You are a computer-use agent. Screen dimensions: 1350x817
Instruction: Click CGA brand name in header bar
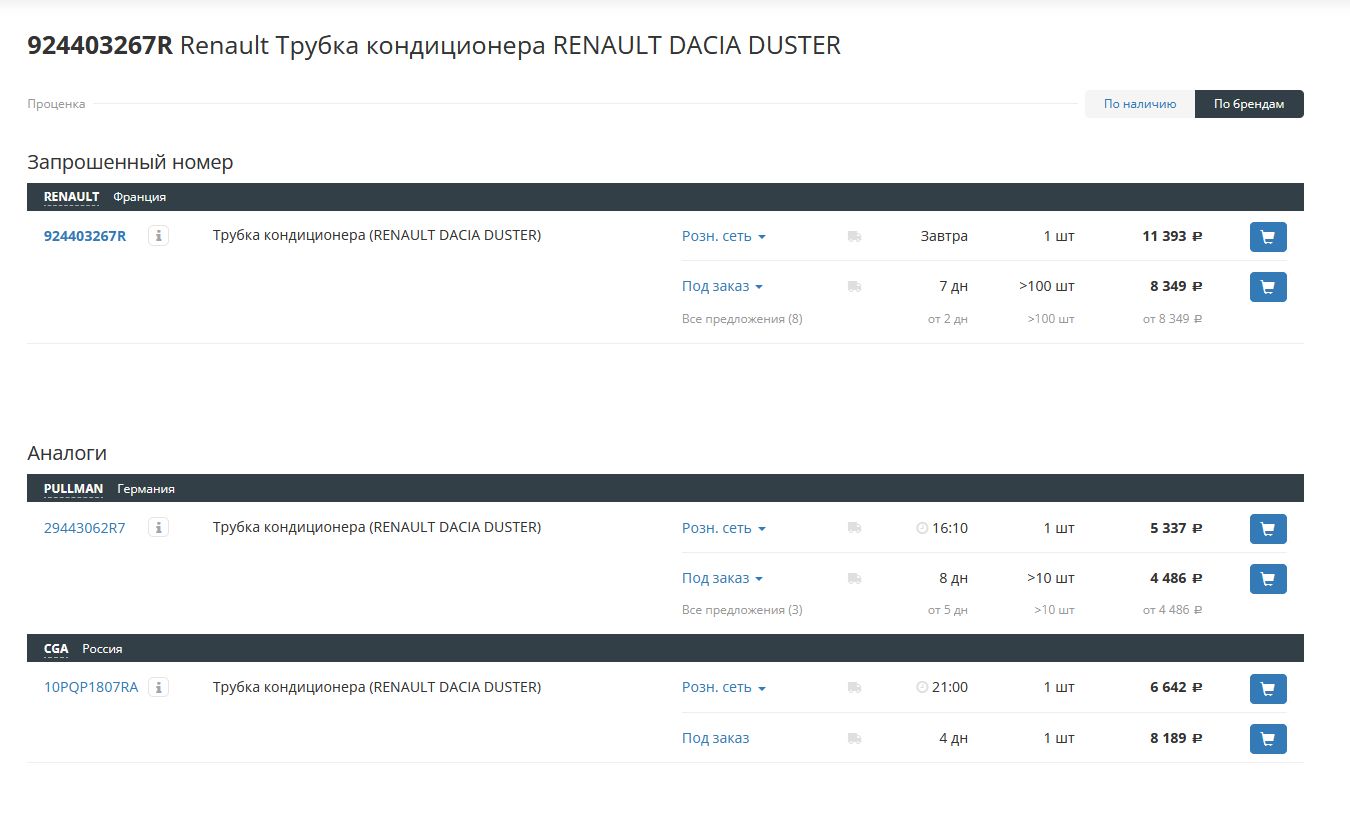click(56, 649)
